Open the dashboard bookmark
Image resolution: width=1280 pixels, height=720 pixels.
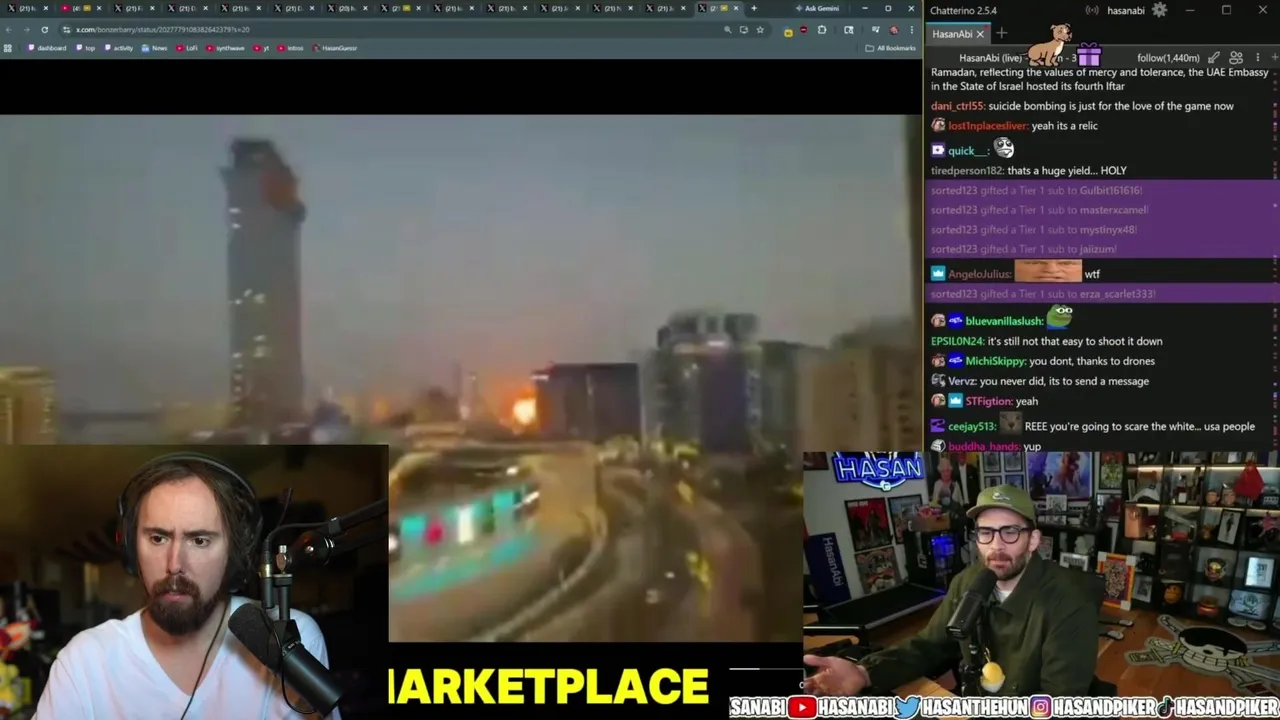(47, 48)
